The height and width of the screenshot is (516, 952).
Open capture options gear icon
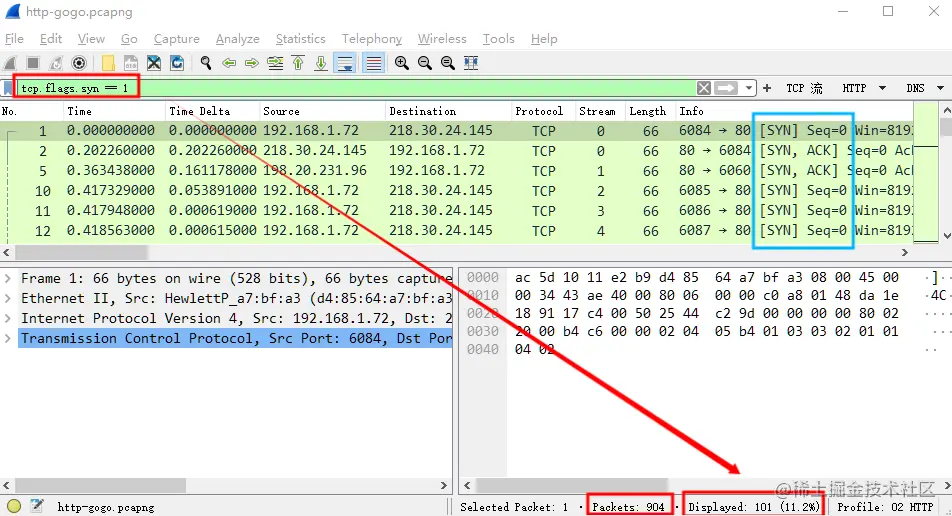coord(79,63)
